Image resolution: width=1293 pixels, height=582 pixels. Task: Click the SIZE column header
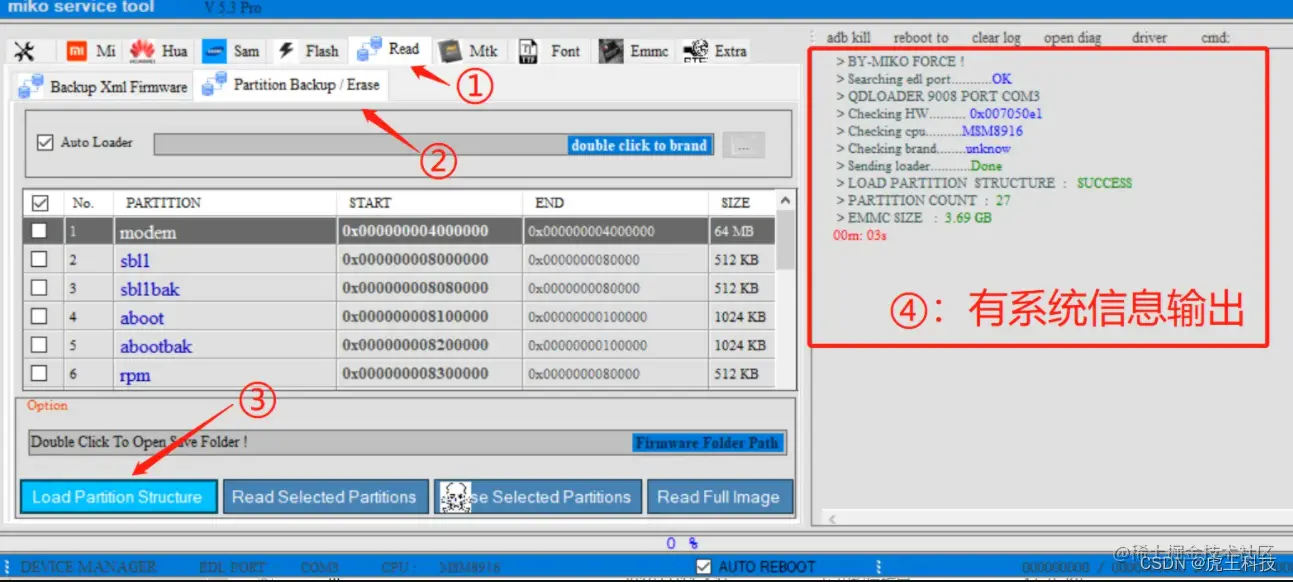[741, 203]
